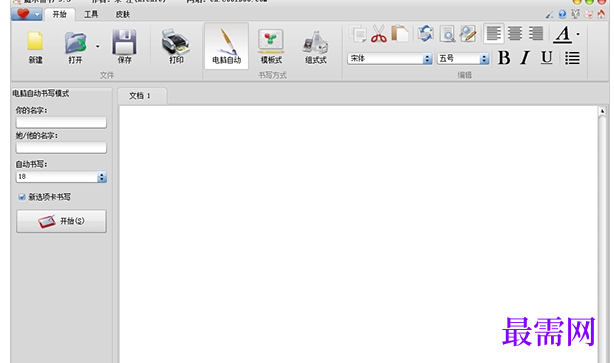Viewport: 614px width, 363px height.
Task: Click the 保存 save floppy icon
Action: point(124,42)
